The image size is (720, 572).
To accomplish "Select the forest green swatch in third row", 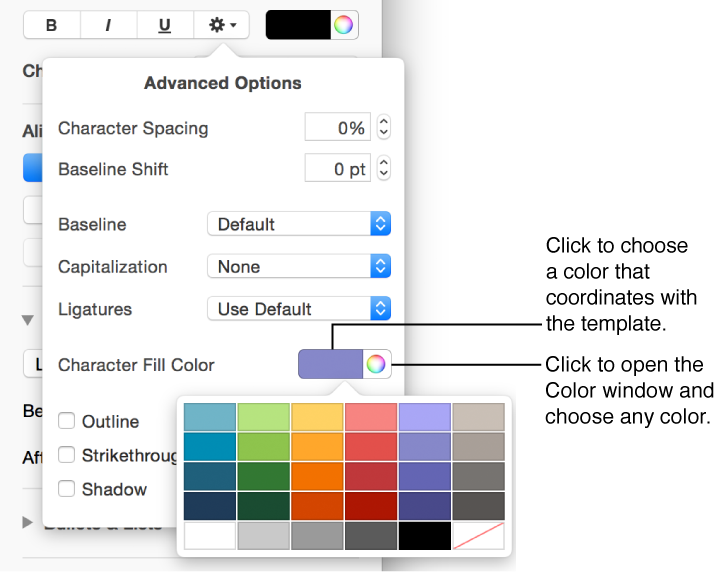I will pos(264,477).
